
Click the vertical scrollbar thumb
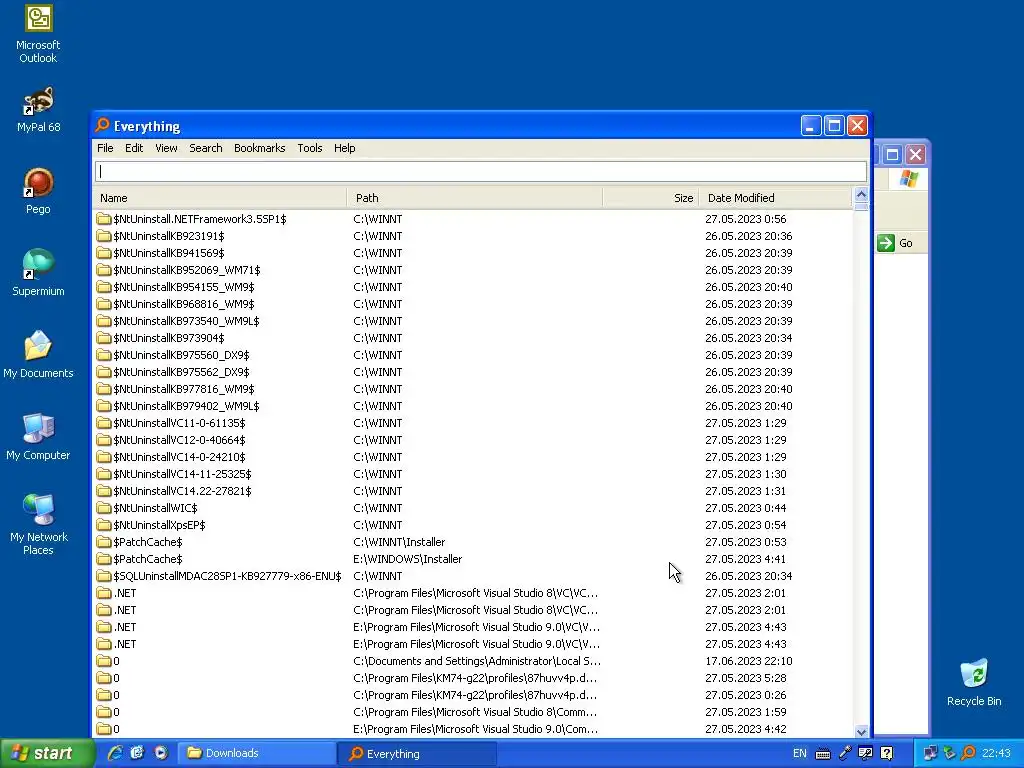tap(861, 206)
